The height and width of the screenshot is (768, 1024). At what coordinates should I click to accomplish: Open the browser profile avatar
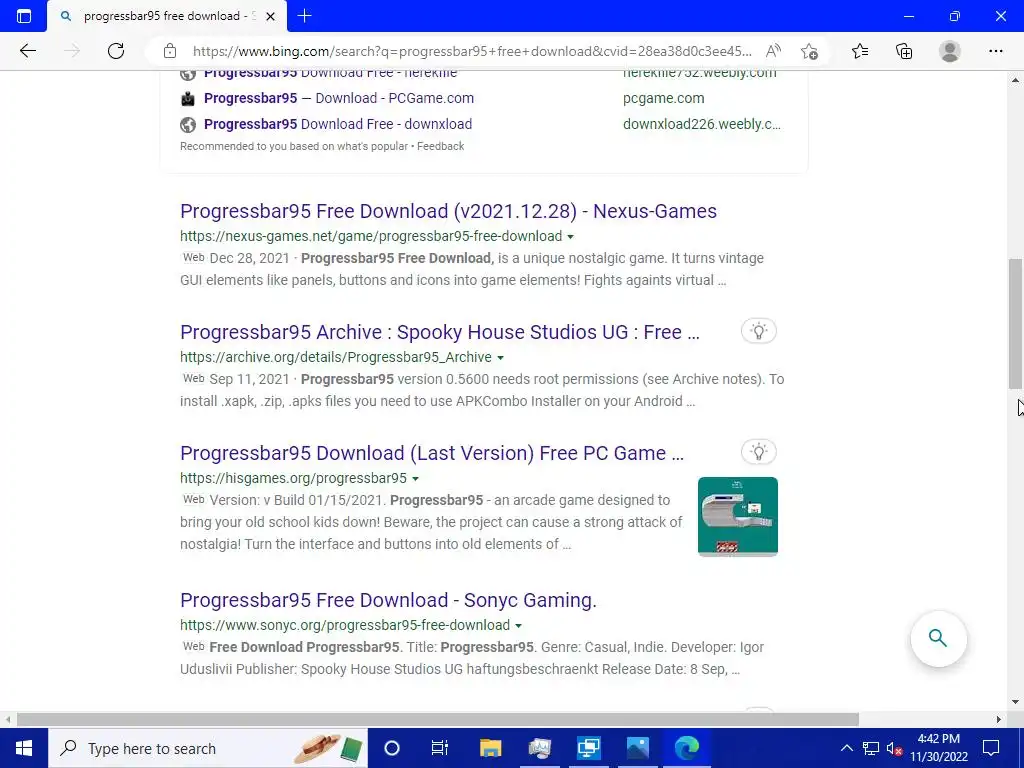pos(950,51)
